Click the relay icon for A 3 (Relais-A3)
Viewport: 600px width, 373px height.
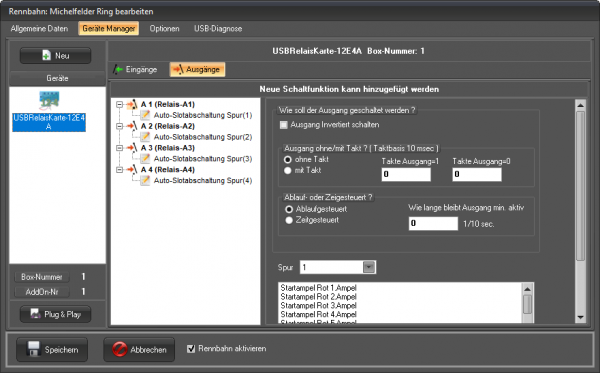tap(132, 148)
